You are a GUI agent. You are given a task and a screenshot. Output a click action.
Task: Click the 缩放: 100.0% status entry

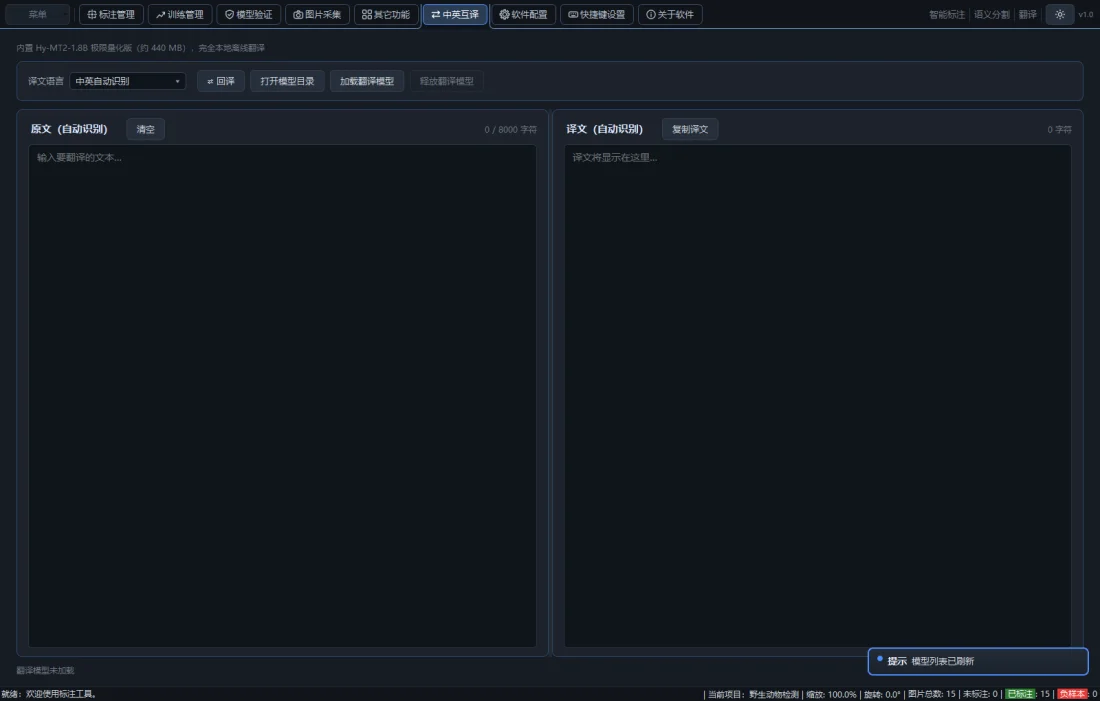831,695
